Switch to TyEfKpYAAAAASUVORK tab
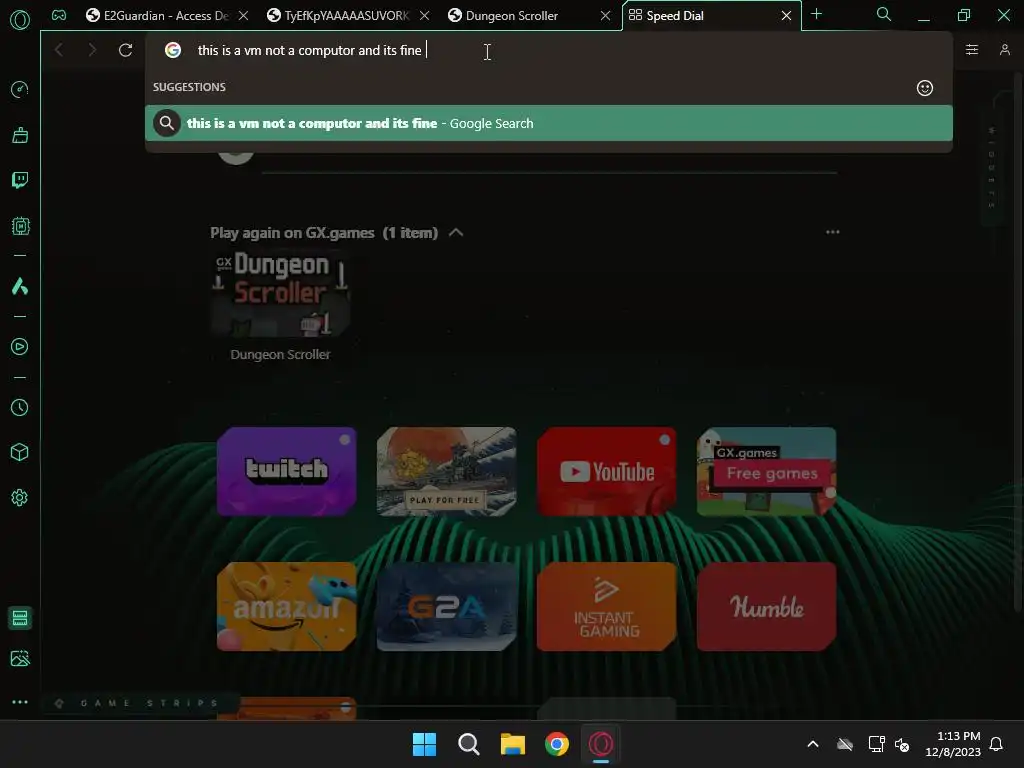The width and height of the screenshot is (1024, 768). 339,16
